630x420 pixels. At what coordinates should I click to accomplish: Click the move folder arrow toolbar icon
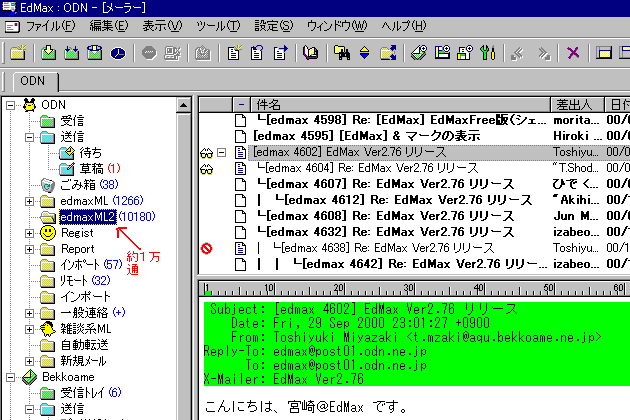click(x=388, y=53)
